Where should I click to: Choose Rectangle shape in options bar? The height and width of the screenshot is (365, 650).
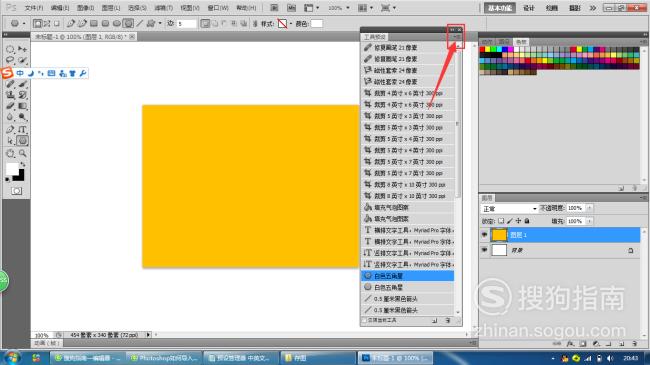coord(94,24)
